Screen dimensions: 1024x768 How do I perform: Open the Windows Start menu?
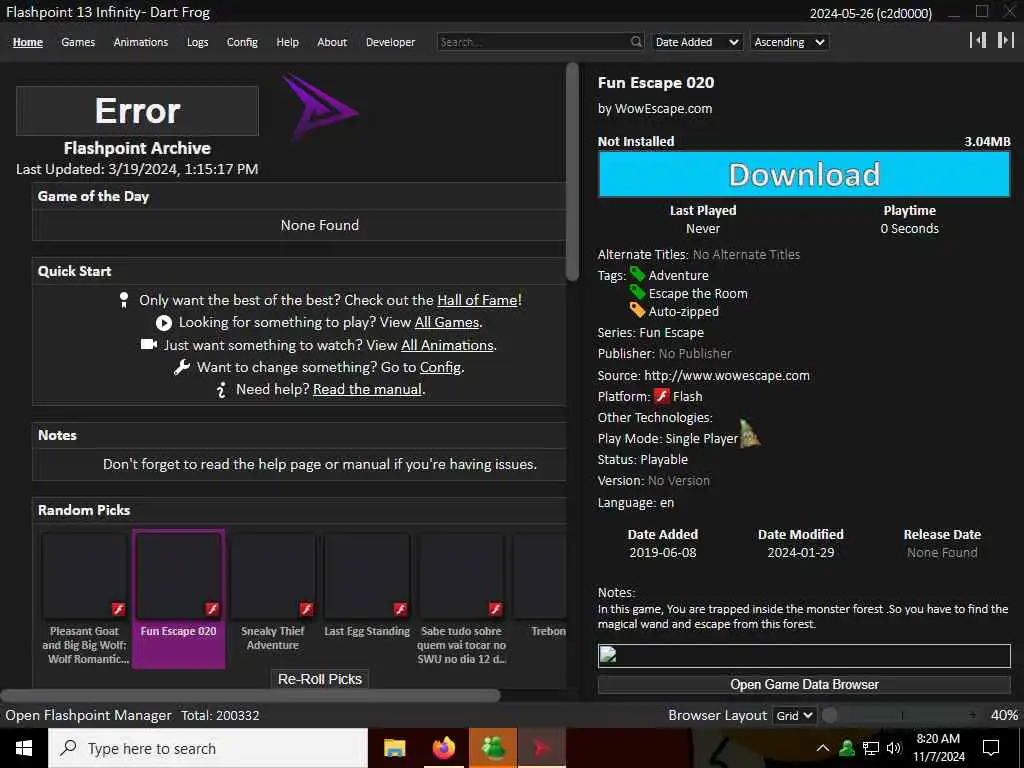(24, 748)
